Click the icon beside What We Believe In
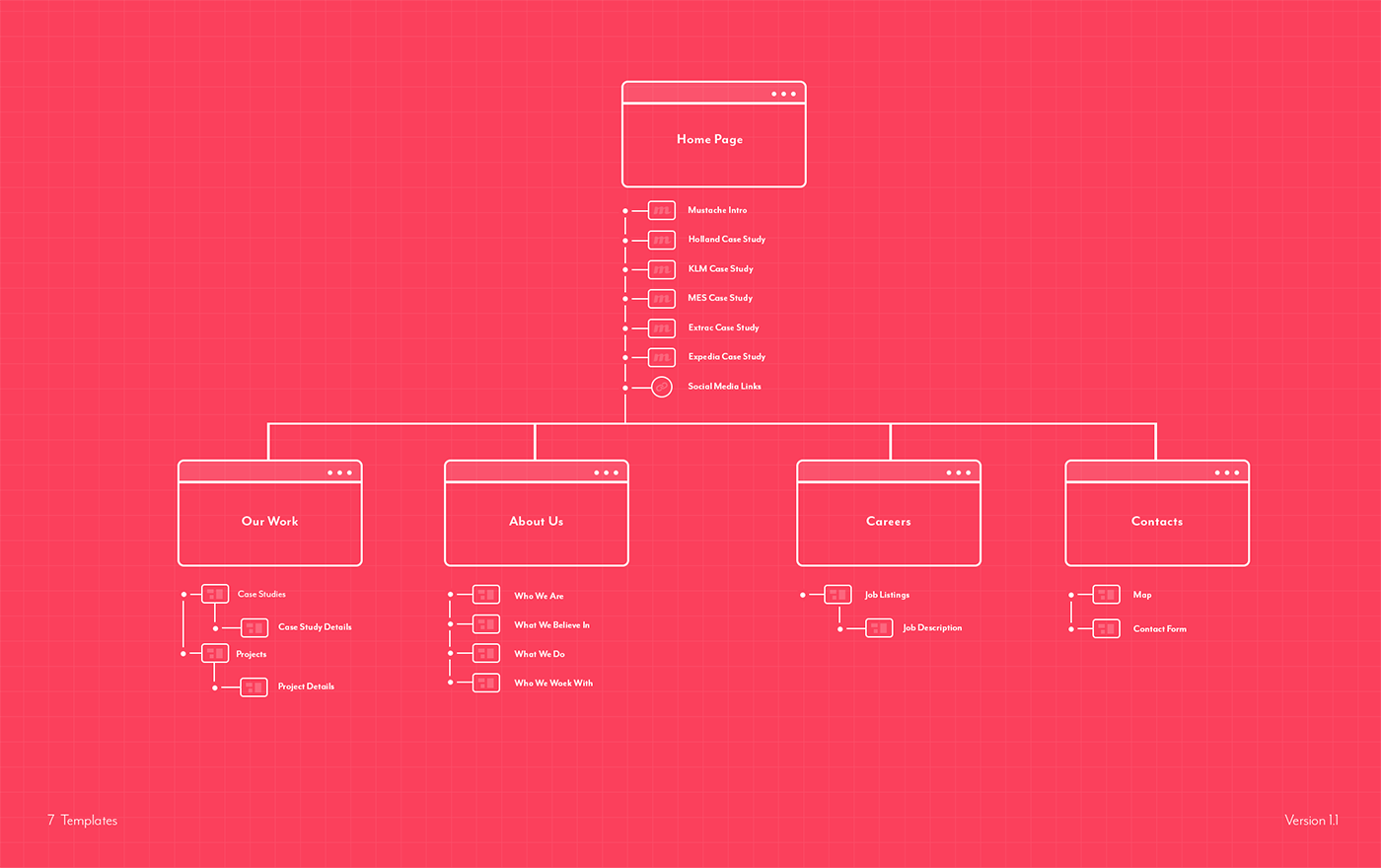1381x868 pixels. [486, 624]
